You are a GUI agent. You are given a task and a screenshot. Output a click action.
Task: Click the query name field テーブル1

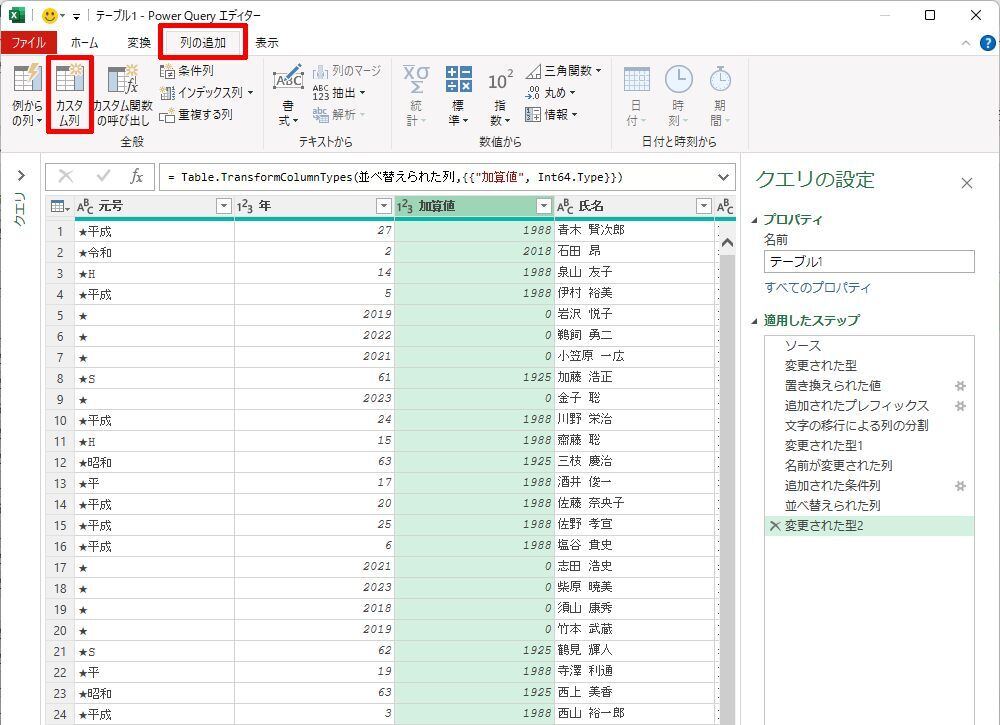[x=868, y=262]
